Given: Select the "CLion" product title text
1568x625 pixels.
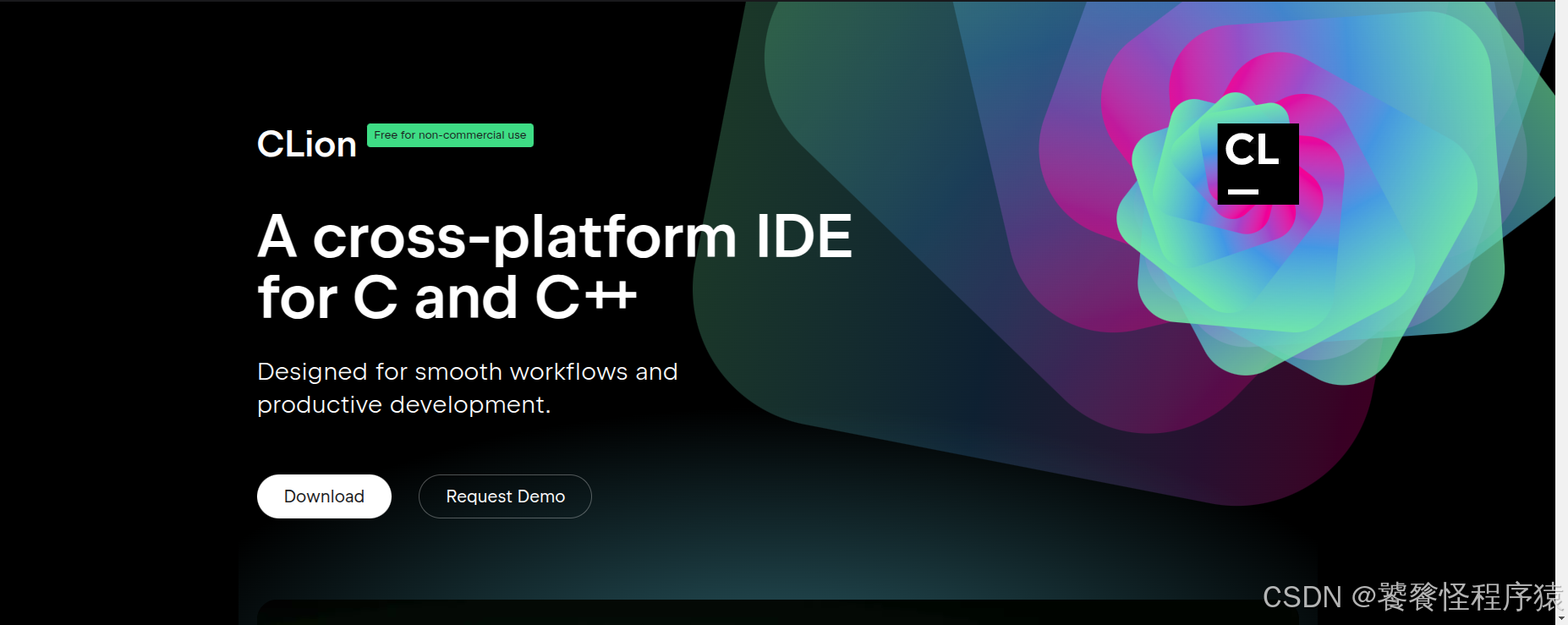Looking at the screenshot, I should click(x=307, y=145).
